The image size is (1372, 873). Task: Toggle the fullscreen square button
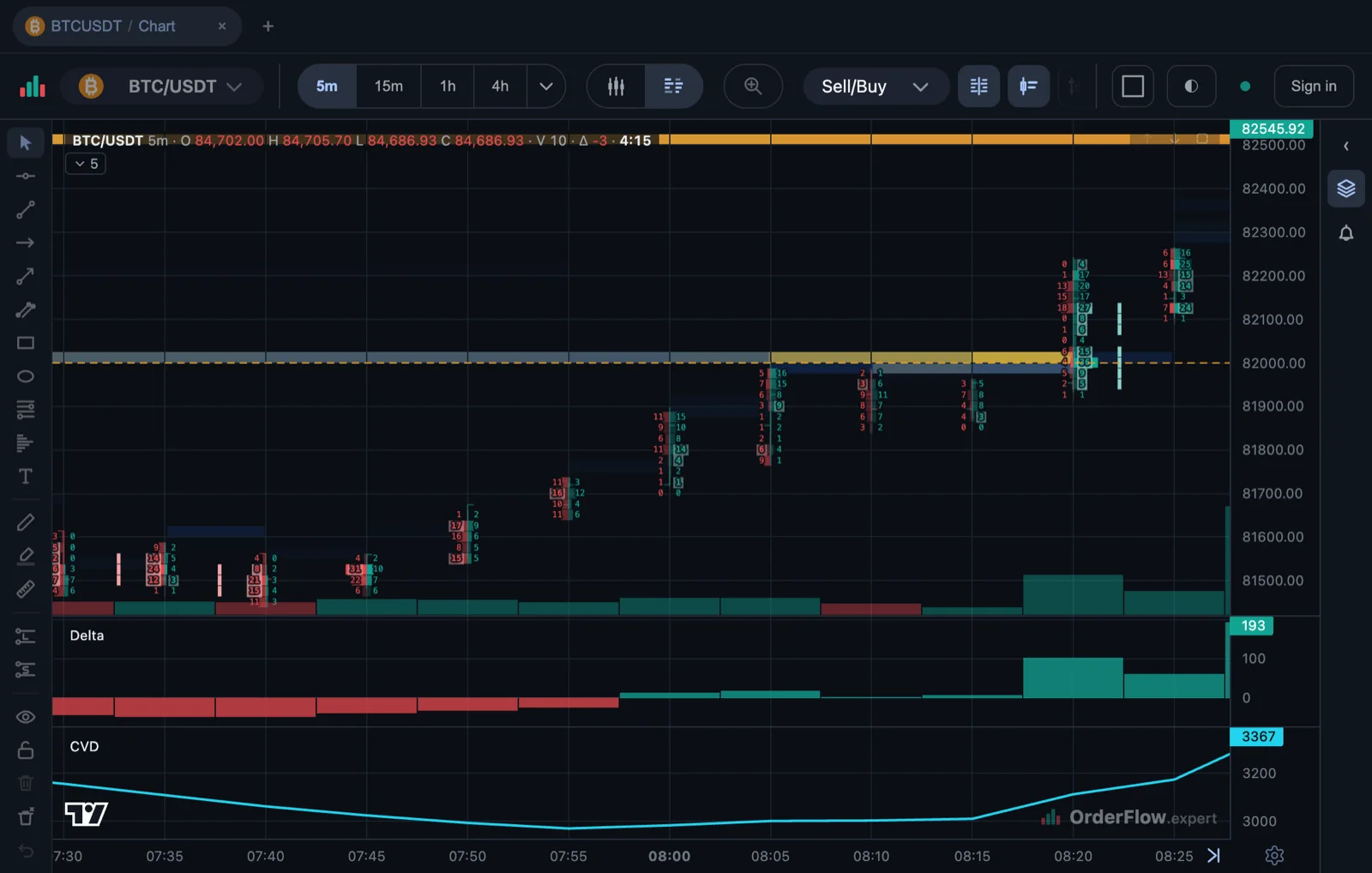tap(1133, 86)
